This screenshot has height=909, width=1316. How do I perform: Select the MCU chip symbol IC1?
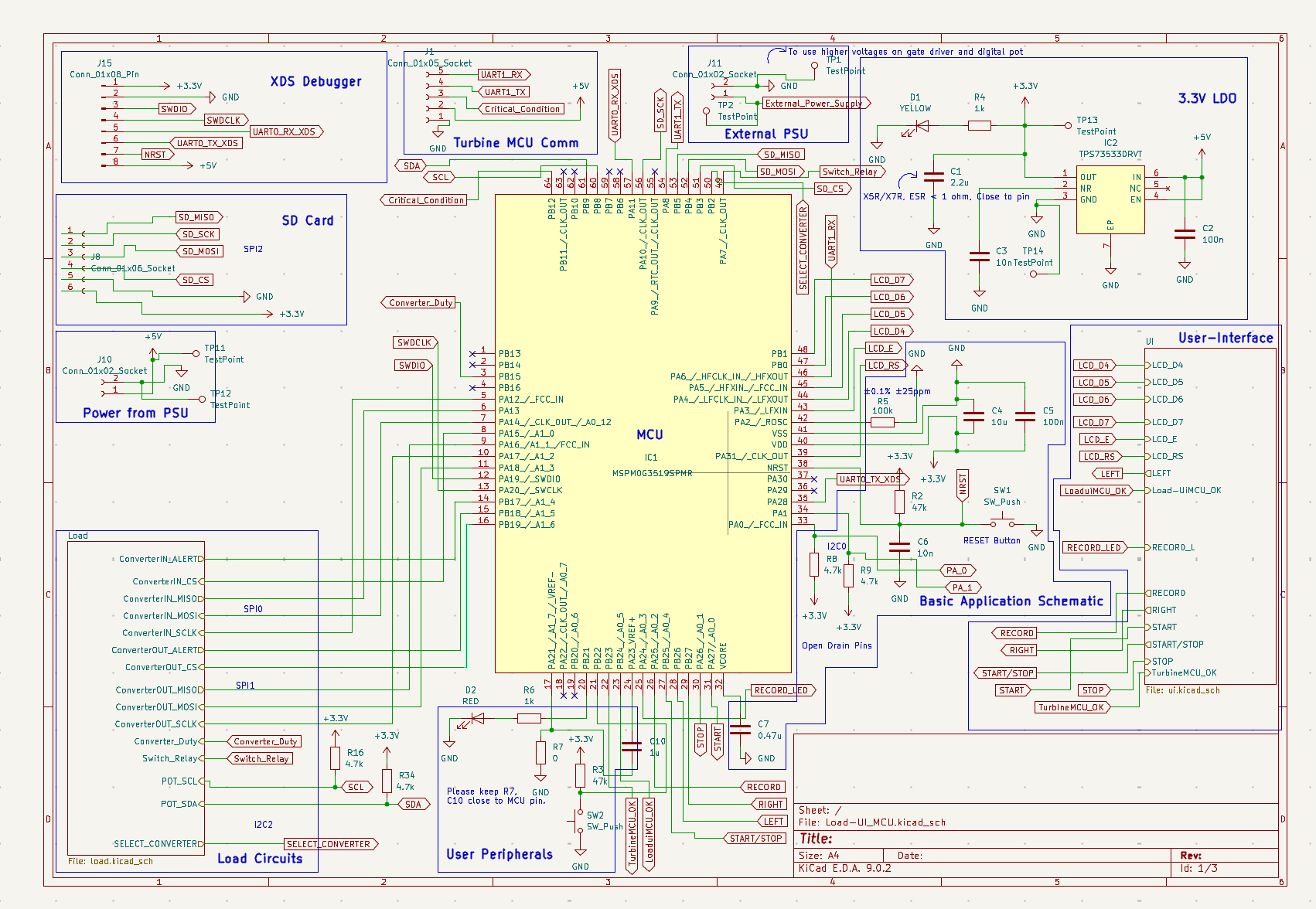tap(643, 433)
